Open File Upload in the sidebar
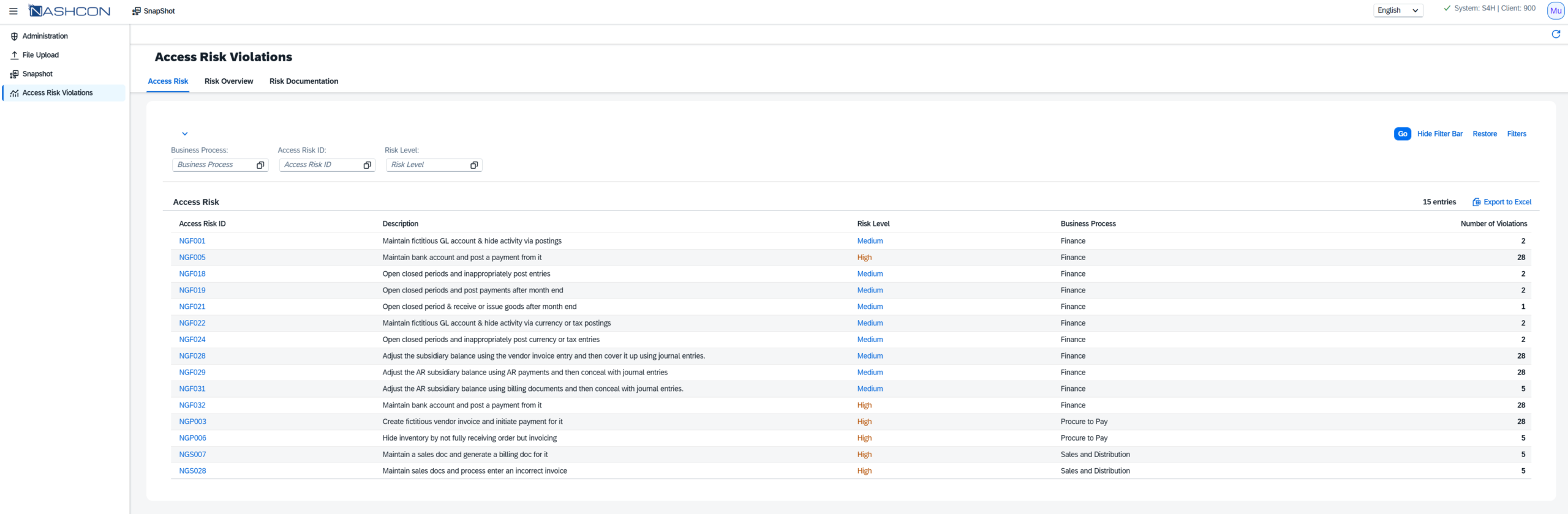The image size is (1568, 514). point(40,55)
